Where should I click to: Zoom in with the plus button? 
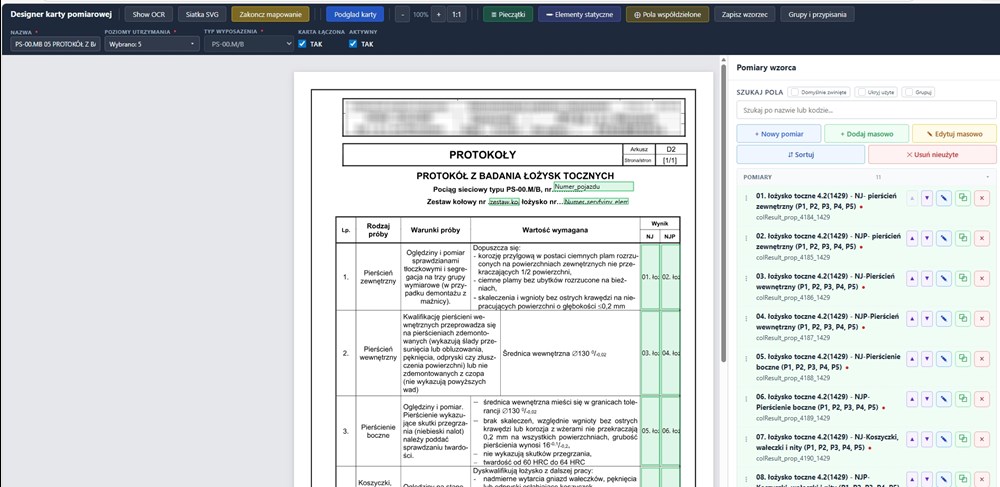439,15
